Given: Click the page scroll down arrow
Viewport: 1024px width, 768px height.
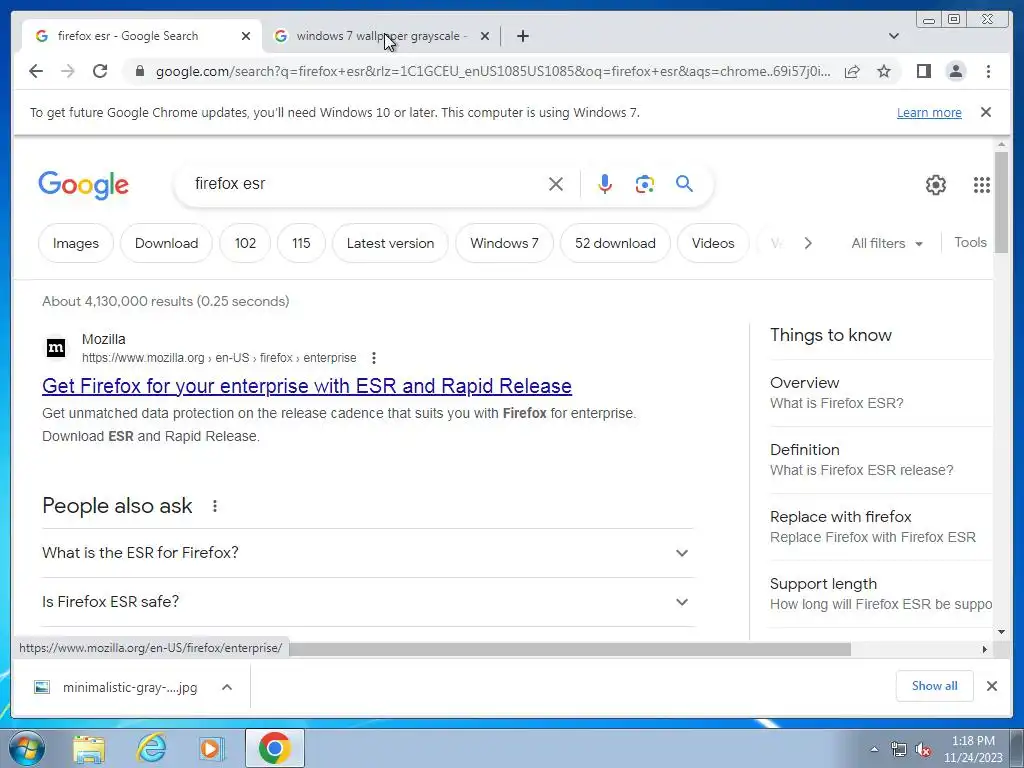Looking at the screenshot, I should tap(1001, 632).
